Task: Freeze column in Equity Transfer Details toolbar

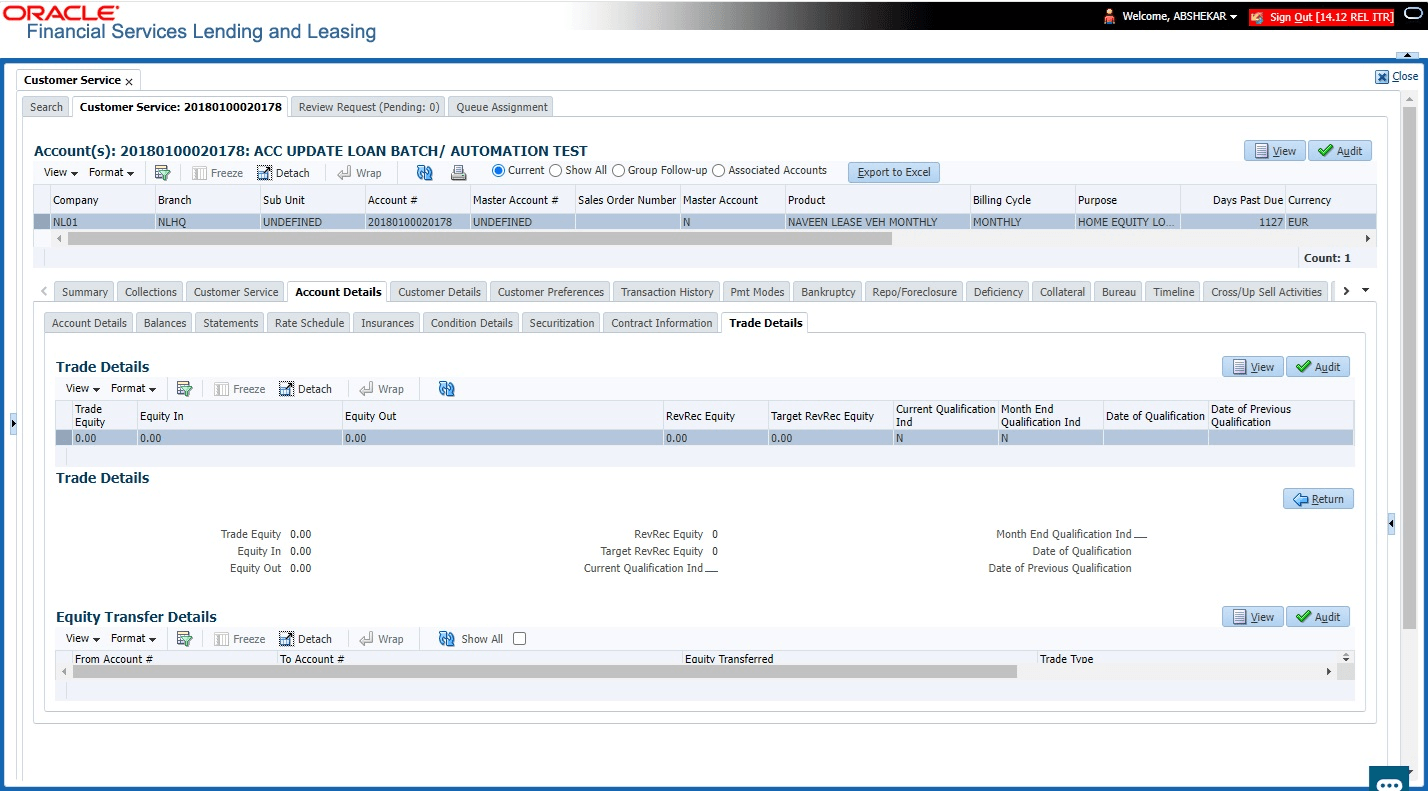Action: [x=239, y=639]
